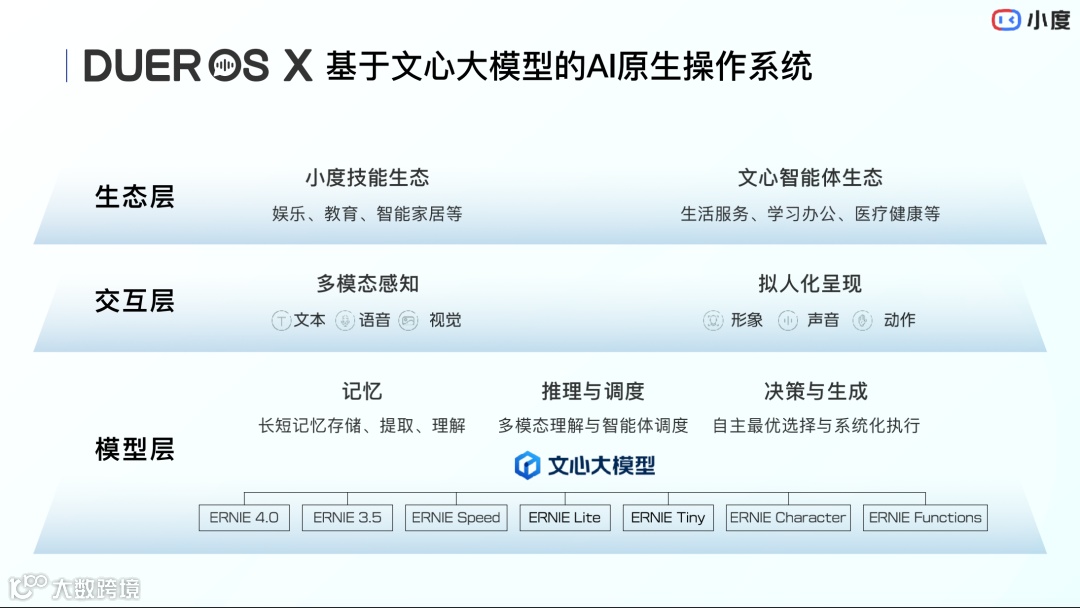Click the 动作 label
This screenshot has height=608, width=1080.
pos(900,320)
